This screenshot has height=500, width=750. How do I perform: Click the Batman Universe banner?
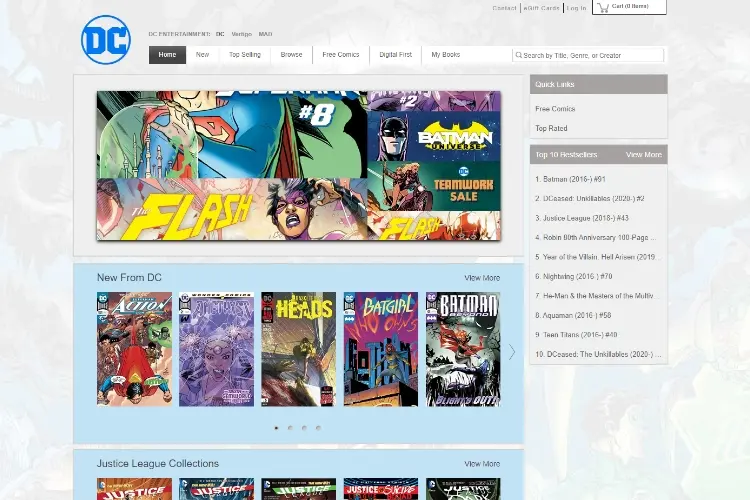point(434,136)
